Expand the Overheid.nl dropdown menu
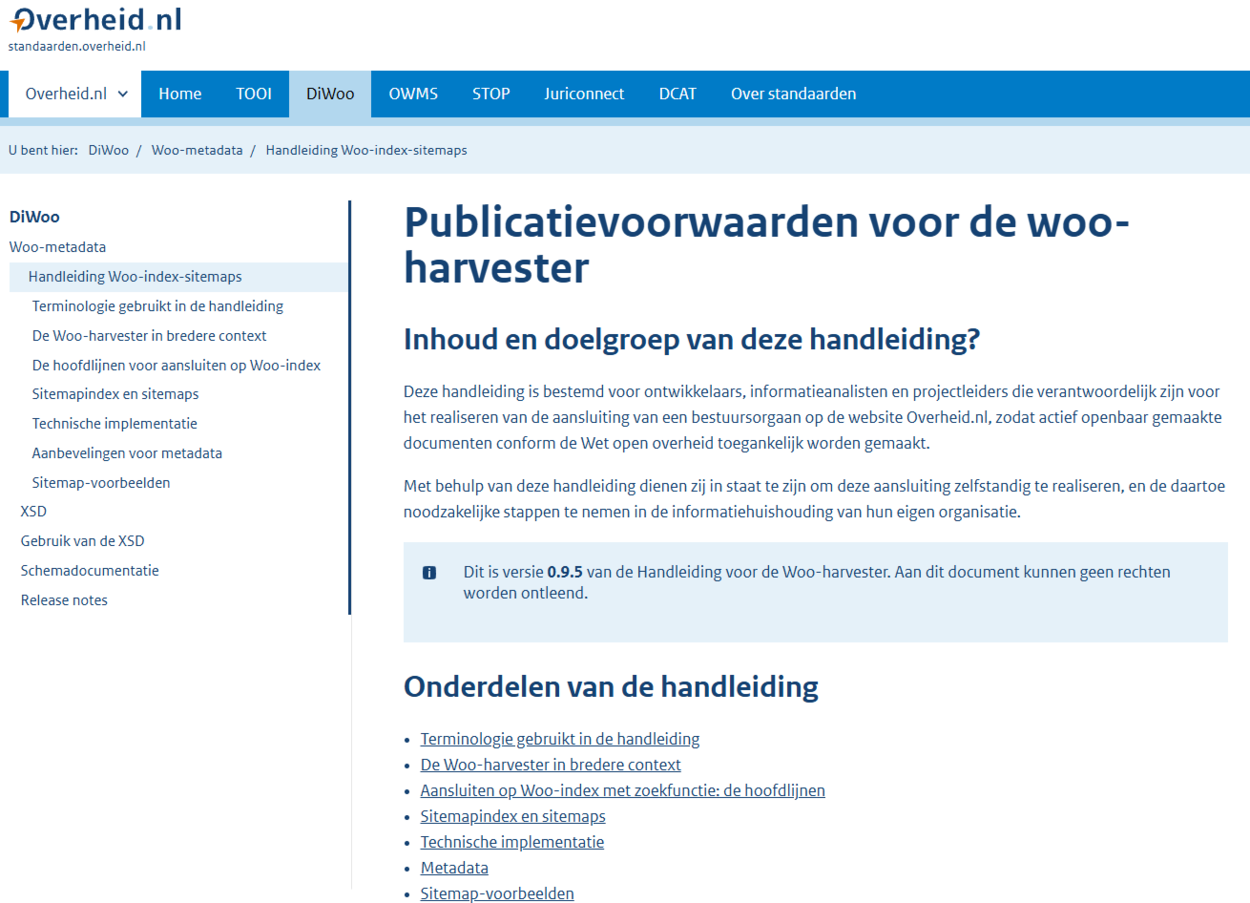Screen dimensions: 1250x903 point(76,94)
